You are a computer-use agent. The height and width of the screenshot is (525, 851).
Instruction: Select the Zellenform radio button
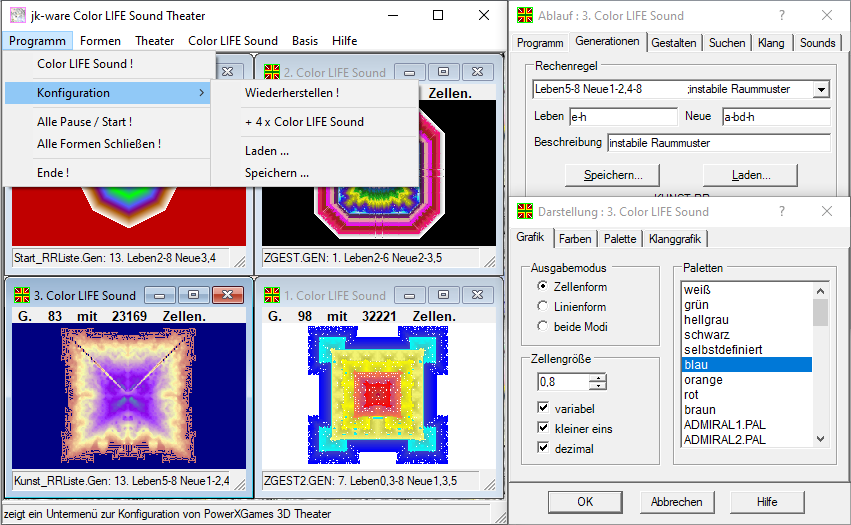pyautogui.click(x=542, y=286)
